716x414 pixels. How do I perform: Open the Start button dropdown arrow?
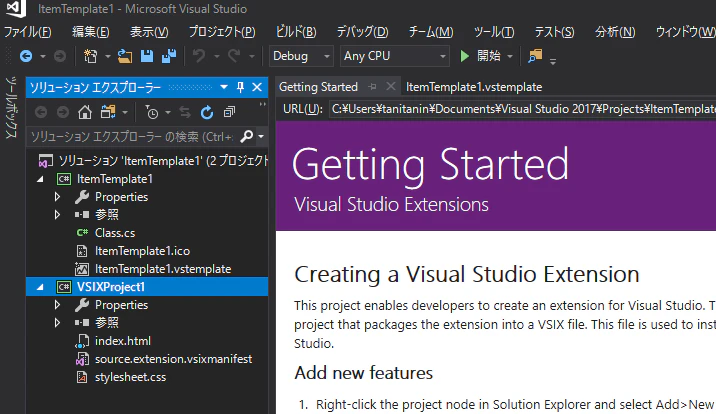510,57
